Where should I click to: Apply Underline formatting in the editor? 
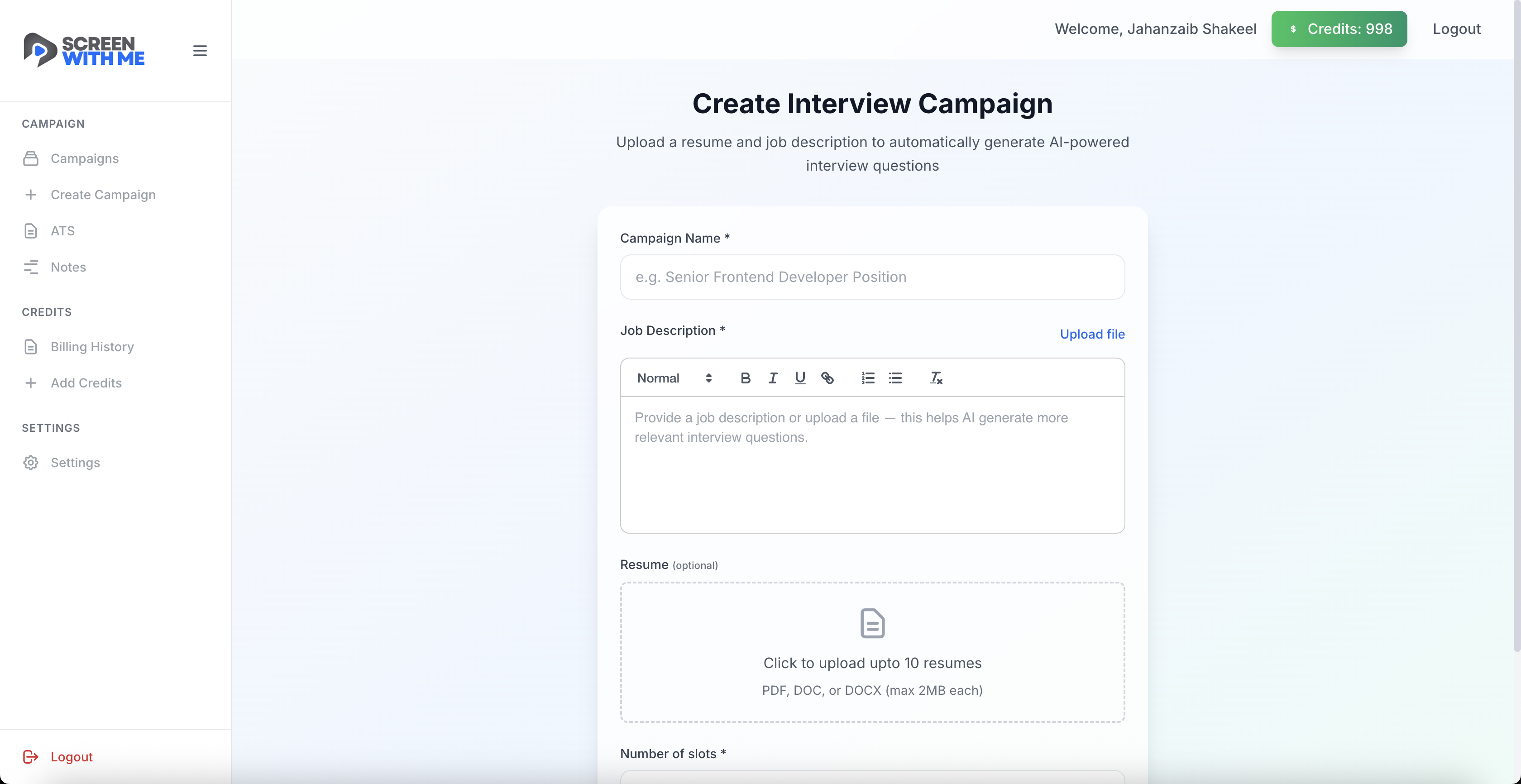tap(800, 378)
